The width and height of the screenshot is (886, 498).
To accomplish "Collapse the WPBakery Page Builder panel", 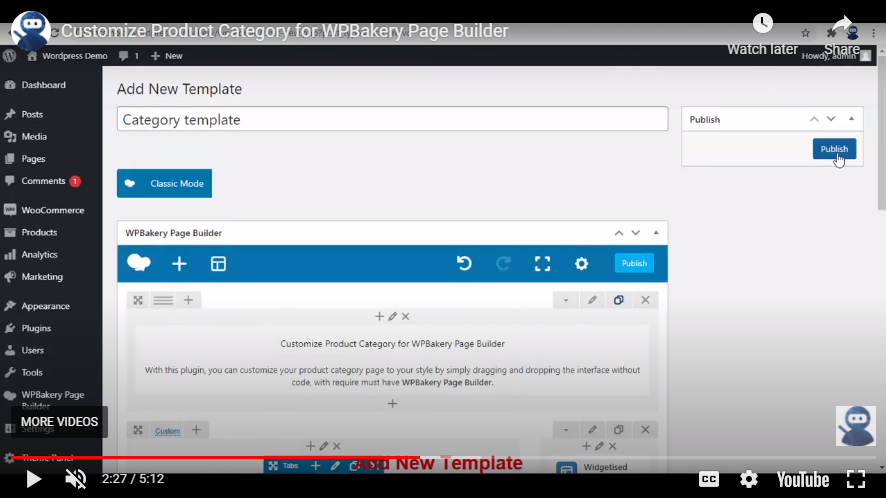I will point(656,233).
